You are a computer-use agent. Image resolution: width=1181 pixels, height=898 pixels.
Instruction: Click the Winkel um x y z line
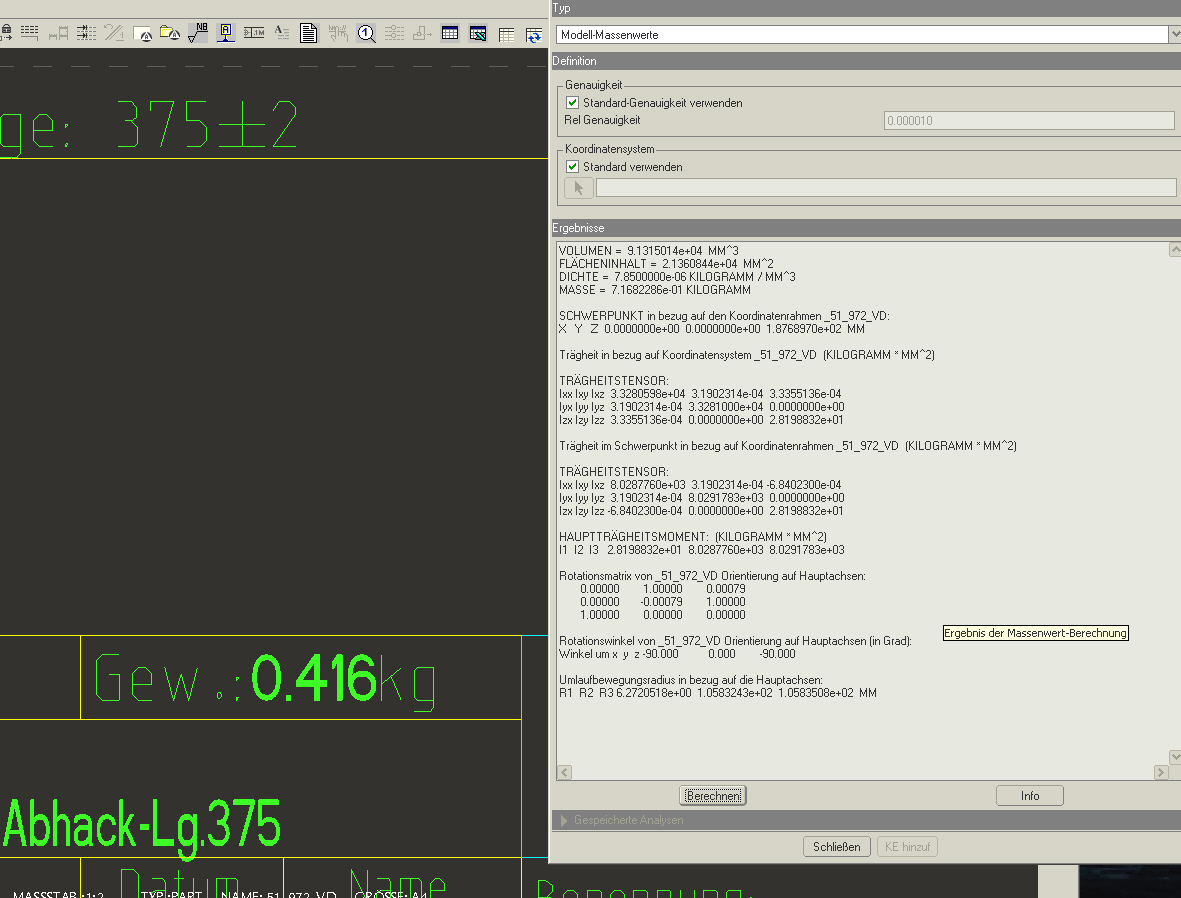click(677, 654)
